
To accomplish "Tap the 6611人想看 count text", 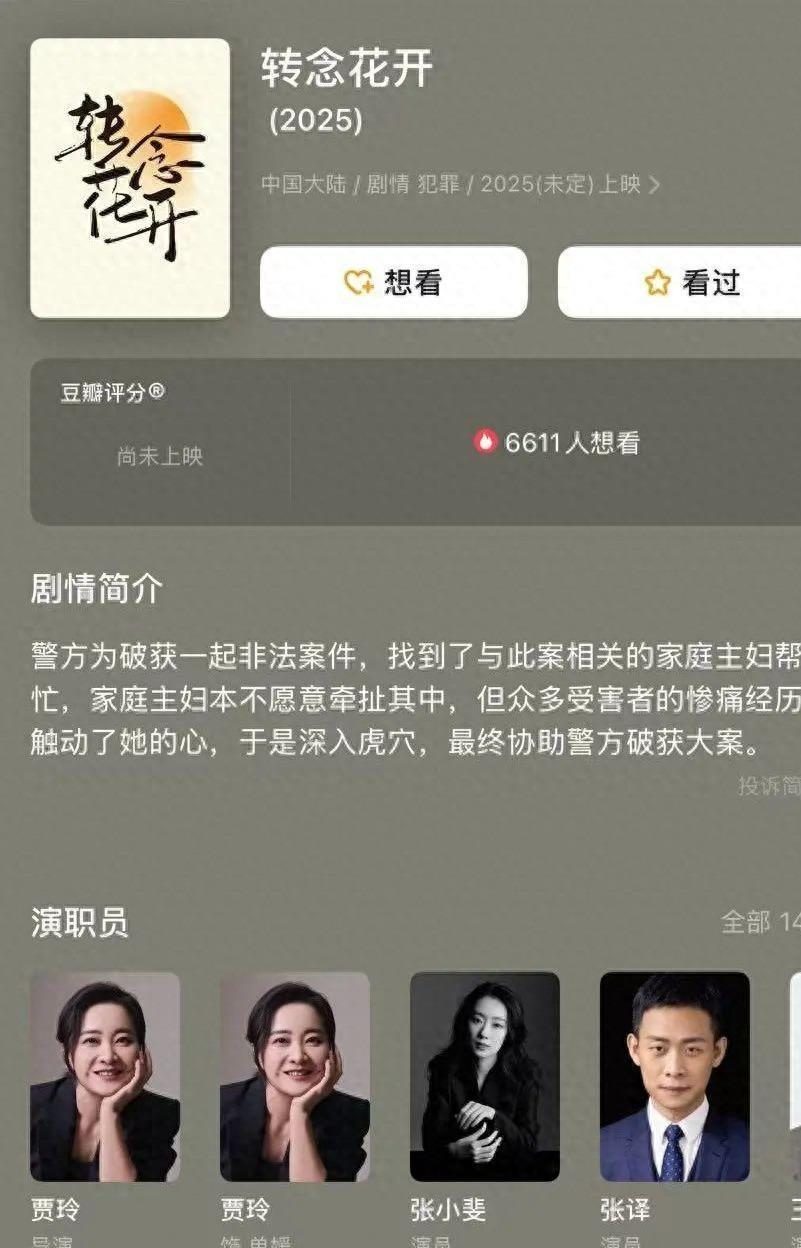I will [x=572, y=443].
